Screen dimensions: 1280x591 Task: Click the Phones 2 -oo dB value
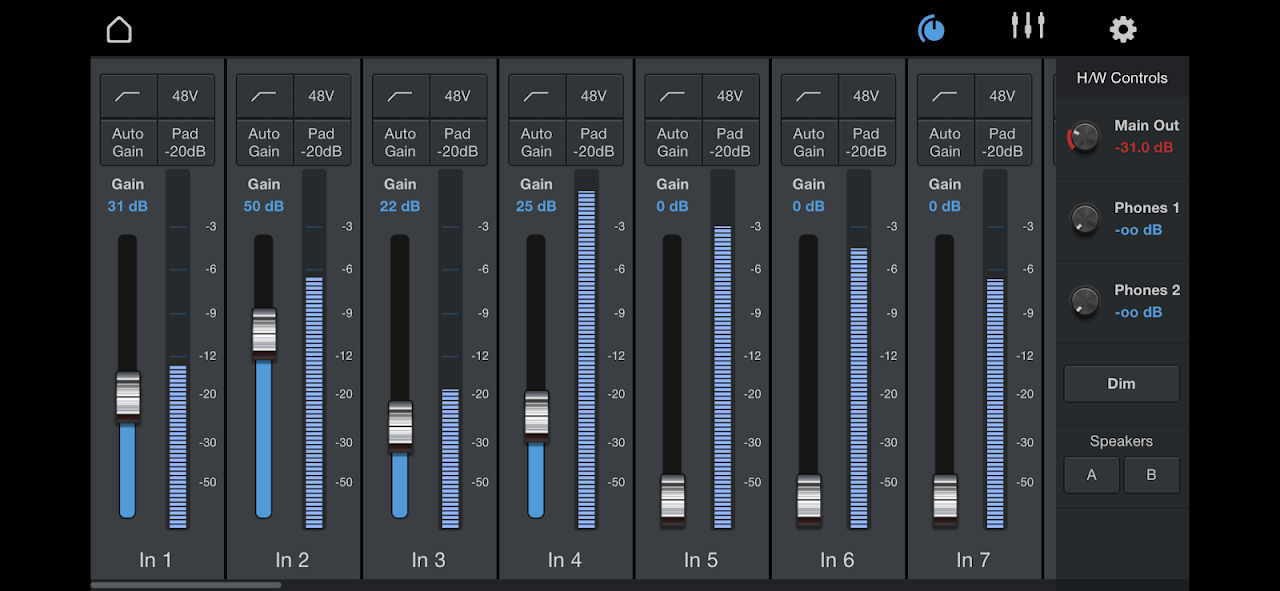point(1138,312)
